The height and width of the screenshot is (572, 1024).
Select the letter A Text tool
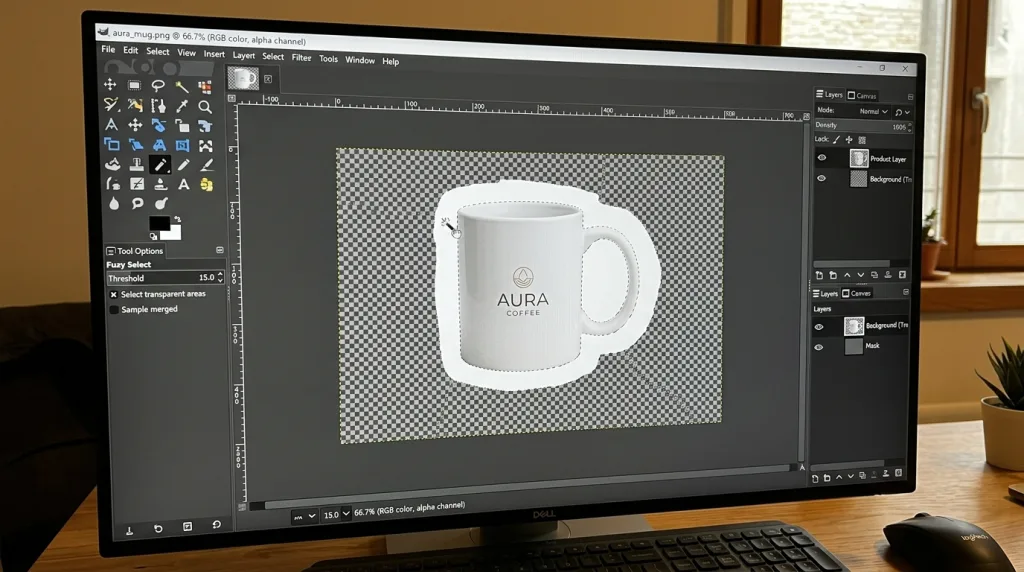point(184,185)
